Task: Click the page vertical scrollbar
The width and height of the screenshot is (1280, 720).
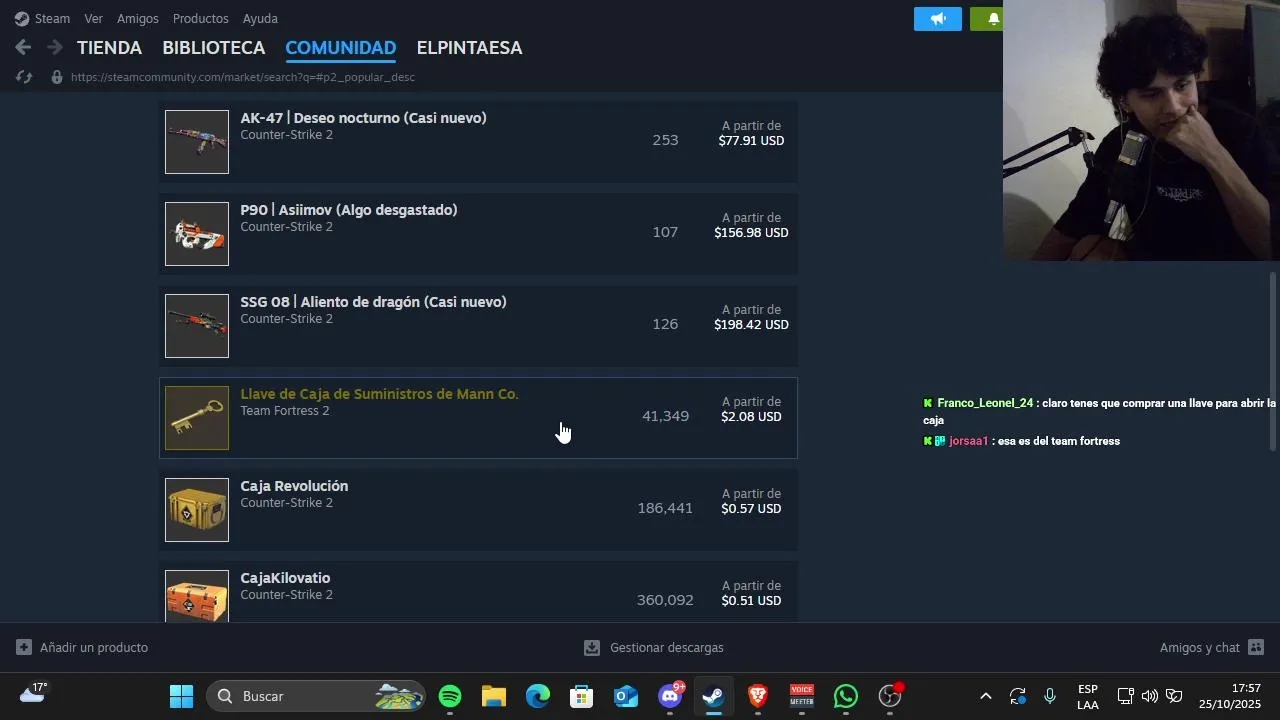Action: (x=1273, y=360)
